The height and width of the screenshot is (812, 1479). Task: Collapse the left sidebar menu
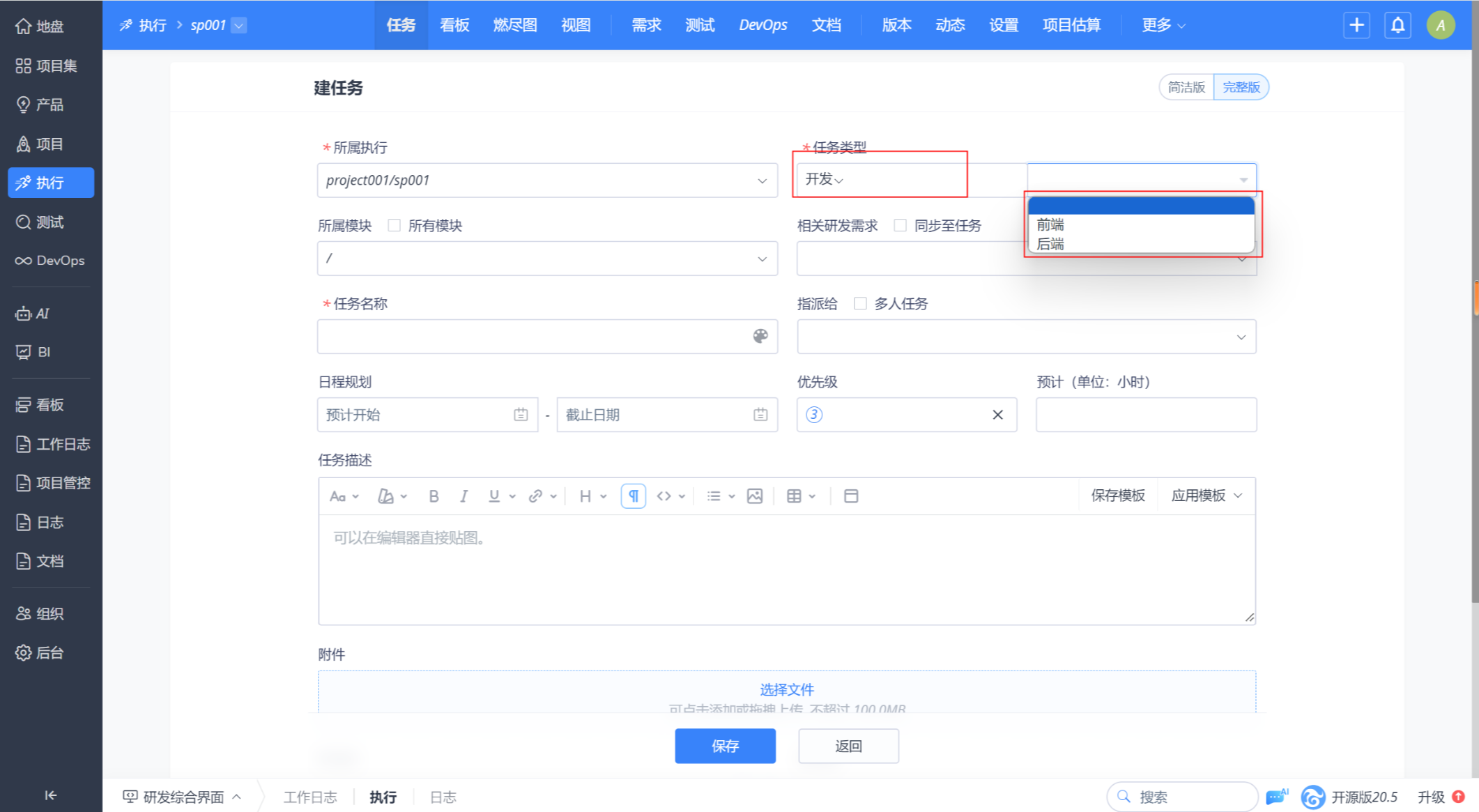pos(50,795)
